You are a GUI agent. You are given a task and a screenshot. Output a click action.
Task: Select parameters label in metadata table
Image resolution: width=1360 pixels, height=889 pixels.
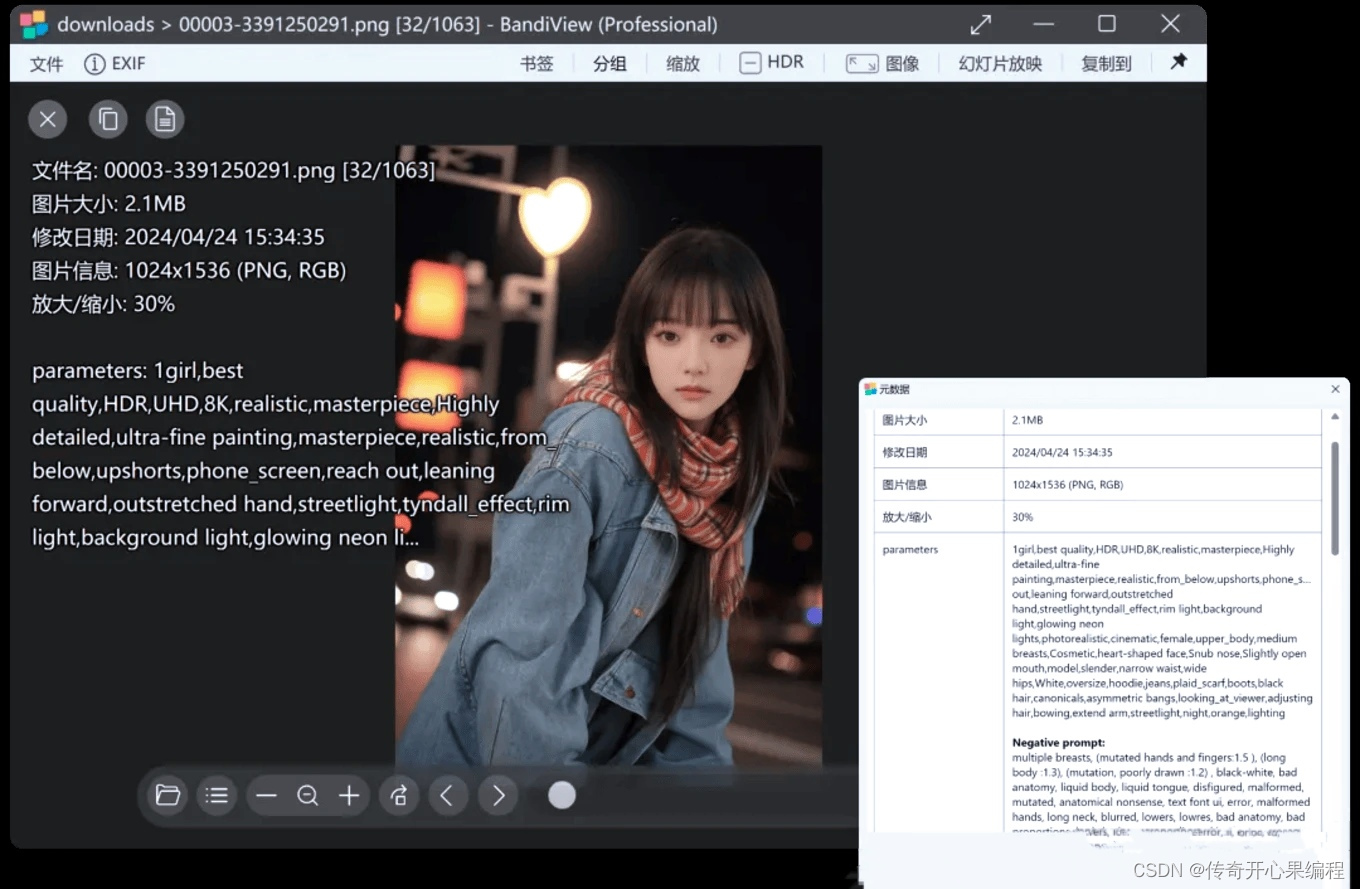(910, 550)
